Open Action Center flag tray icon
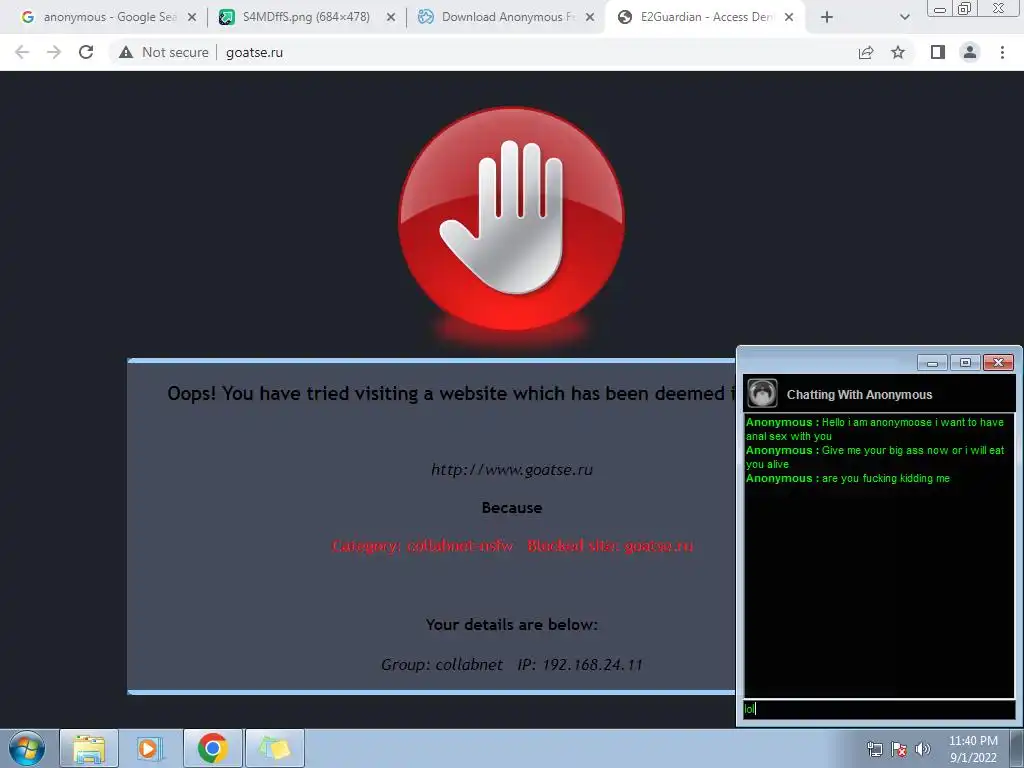Image resolution: width=1024 pixels, height=768 pixels. tap(899, 749)
